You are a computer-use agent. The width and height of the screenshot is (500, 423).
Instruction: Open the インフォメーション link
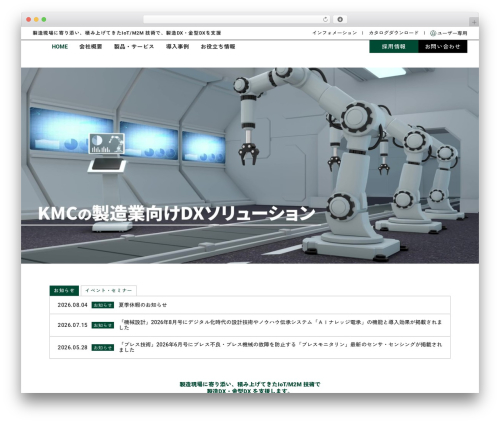(334, 33)
